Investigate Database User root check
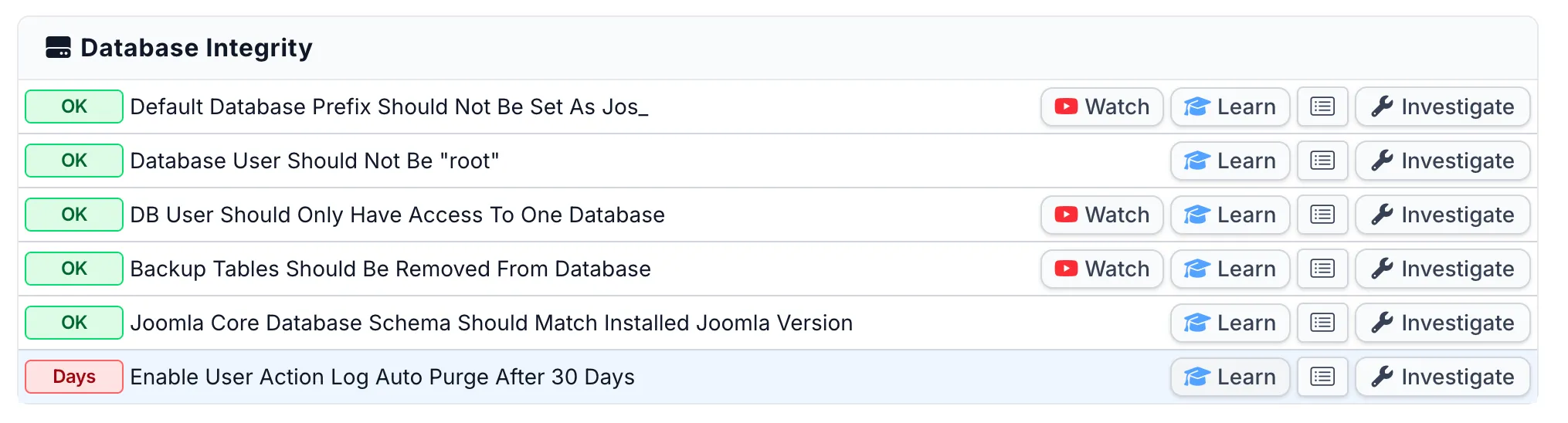 pos(1443,161)
